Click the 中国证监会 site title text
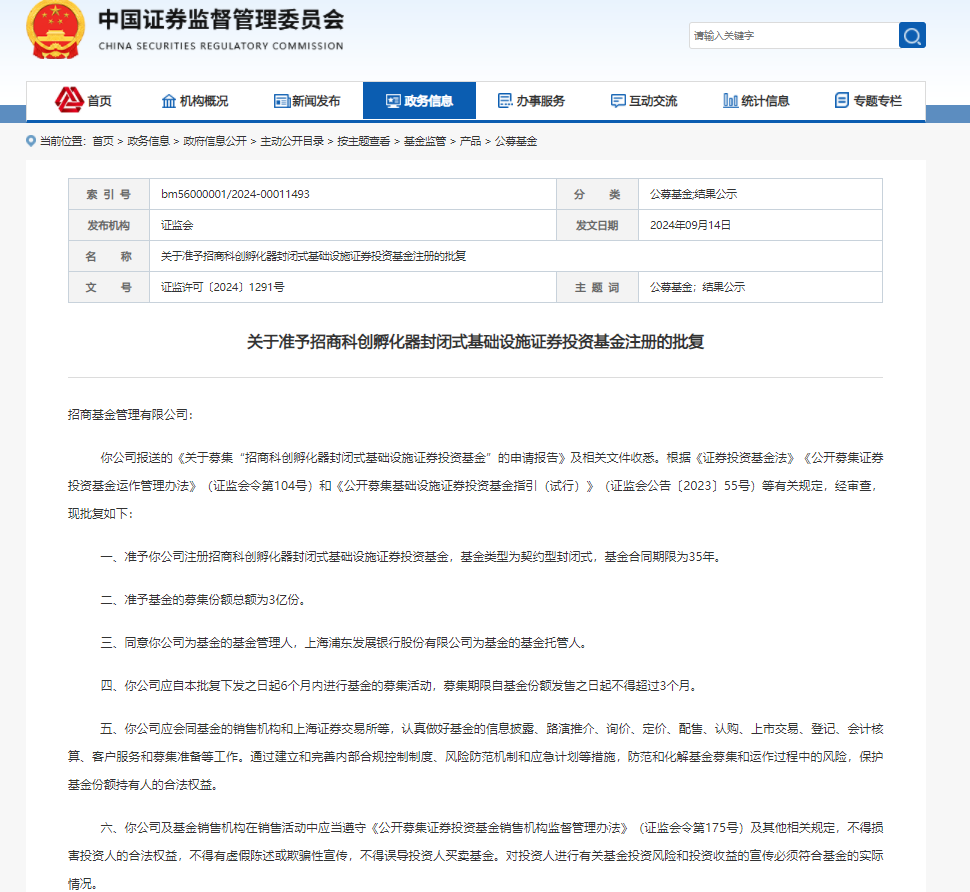The width and height of the screenshot is (970, 892). point(221,20)
